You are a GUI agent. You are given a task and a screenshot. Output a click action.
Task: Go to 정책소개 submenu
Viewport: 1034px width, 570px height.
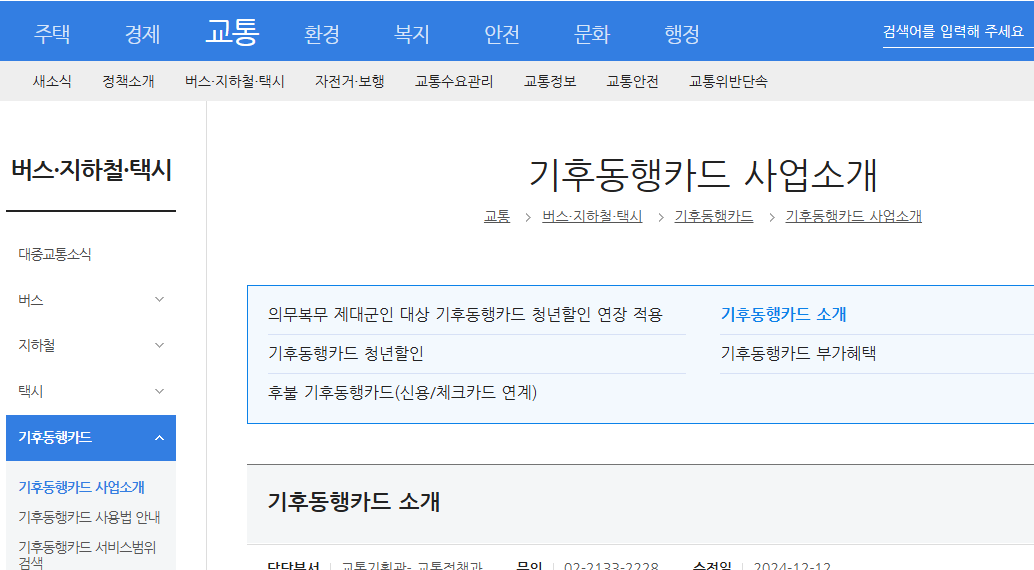coord(128,81)
